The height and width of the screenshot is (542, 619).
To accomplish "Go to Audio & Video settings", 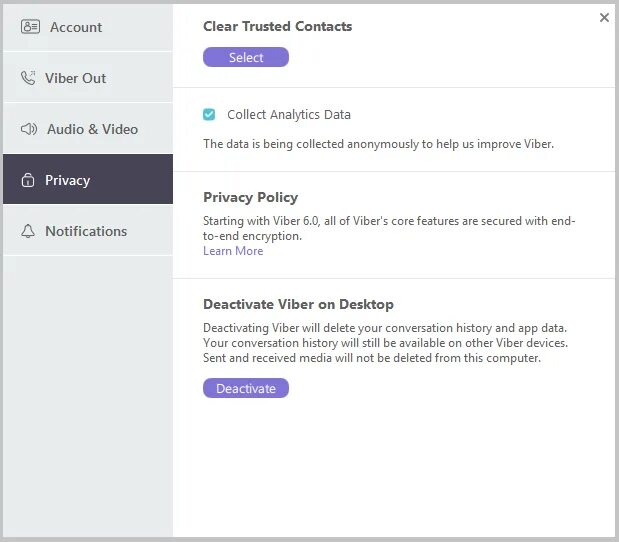I will pyautogui.click(x=92, y=129).
